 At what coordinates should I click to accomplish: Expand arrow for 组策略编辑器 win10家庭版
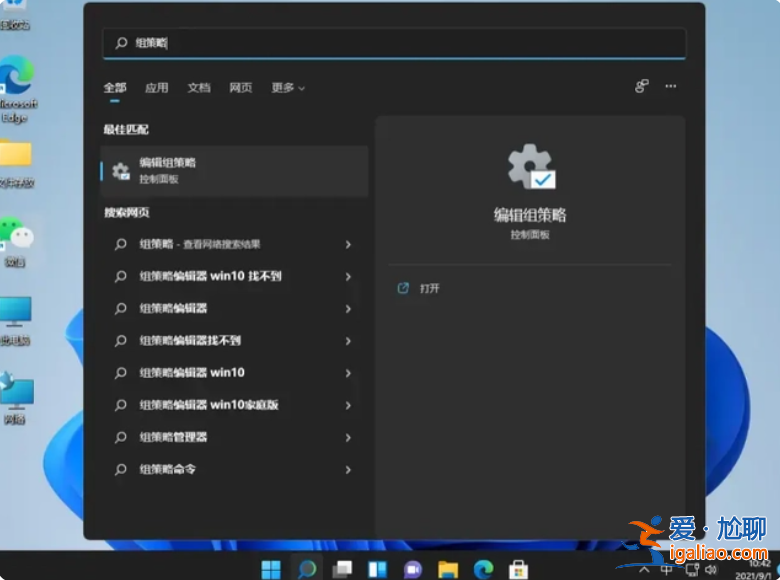pyautogui.click(x=348, y=405)
